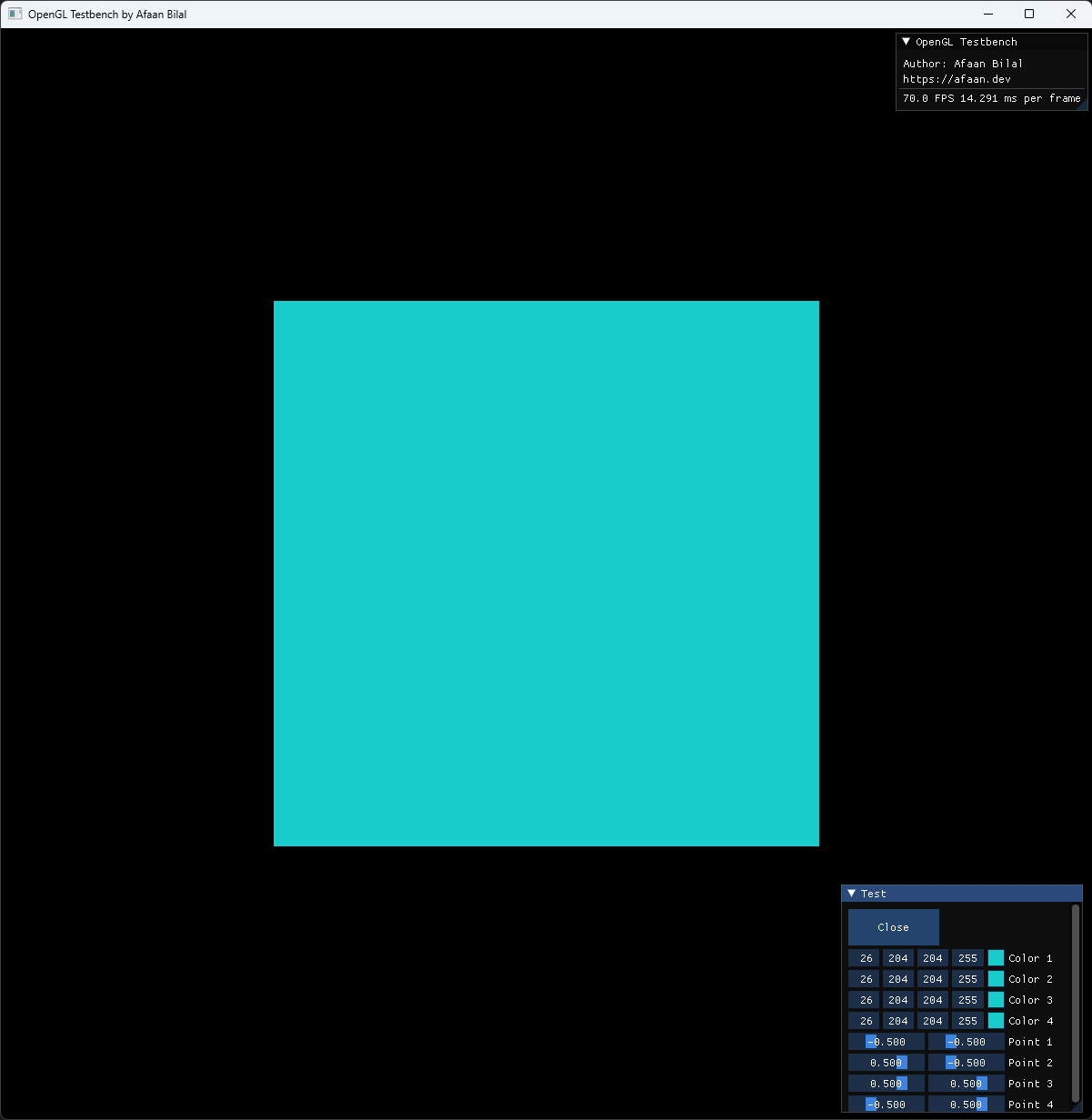Click the FPS readout text
Screen dimensions: 1092x1120
pos(992,98)
